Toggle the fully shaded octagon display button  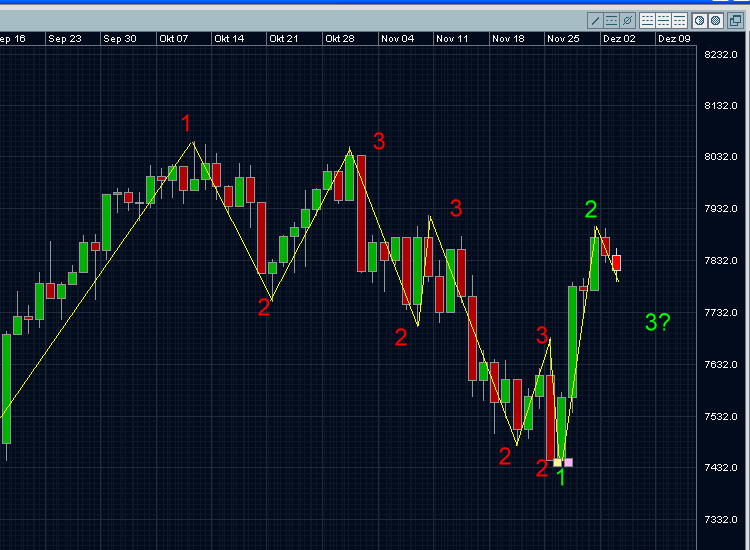point(716,21)
